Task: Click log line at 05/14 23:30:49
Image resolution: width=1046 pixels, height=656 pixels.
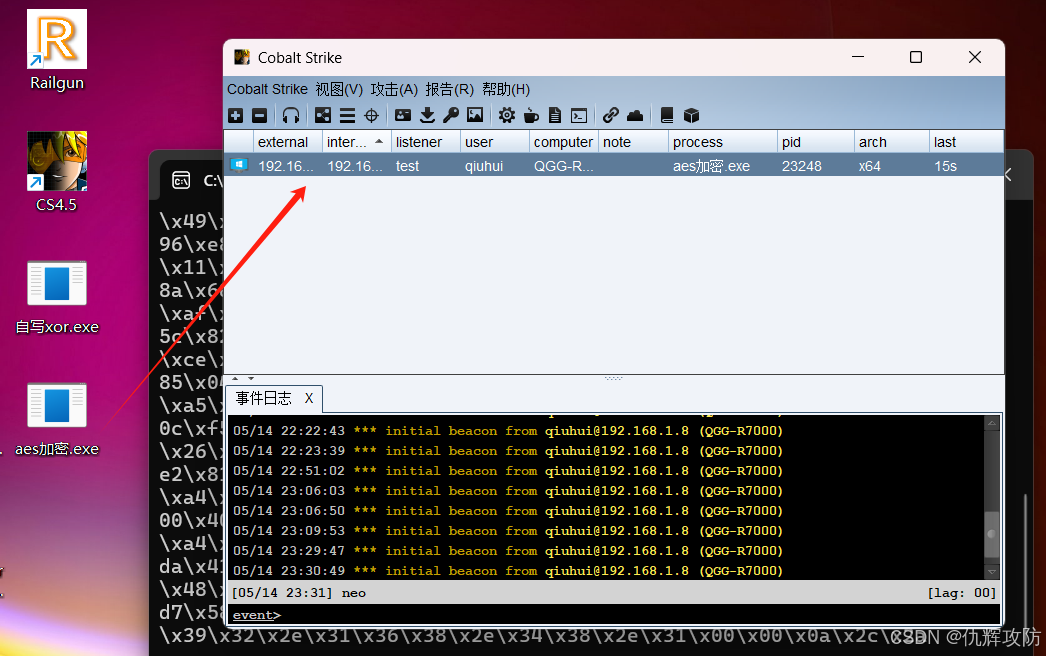Action: pyautogui.click(x=508, y=571)
